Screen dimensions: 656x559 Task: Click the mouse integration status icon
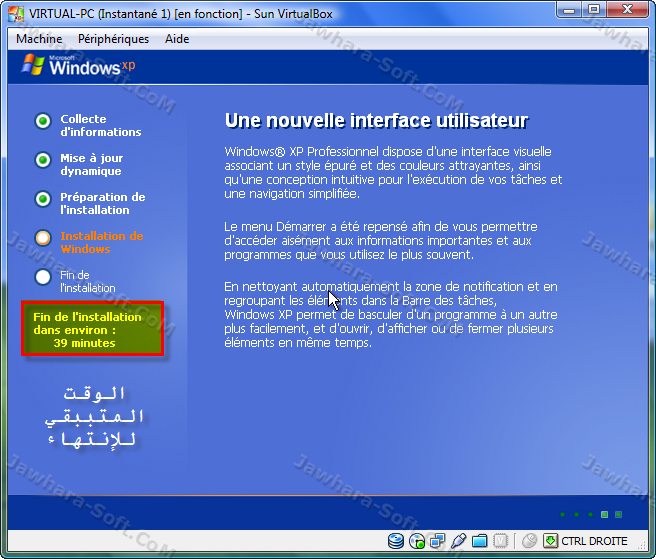point(529,541)
